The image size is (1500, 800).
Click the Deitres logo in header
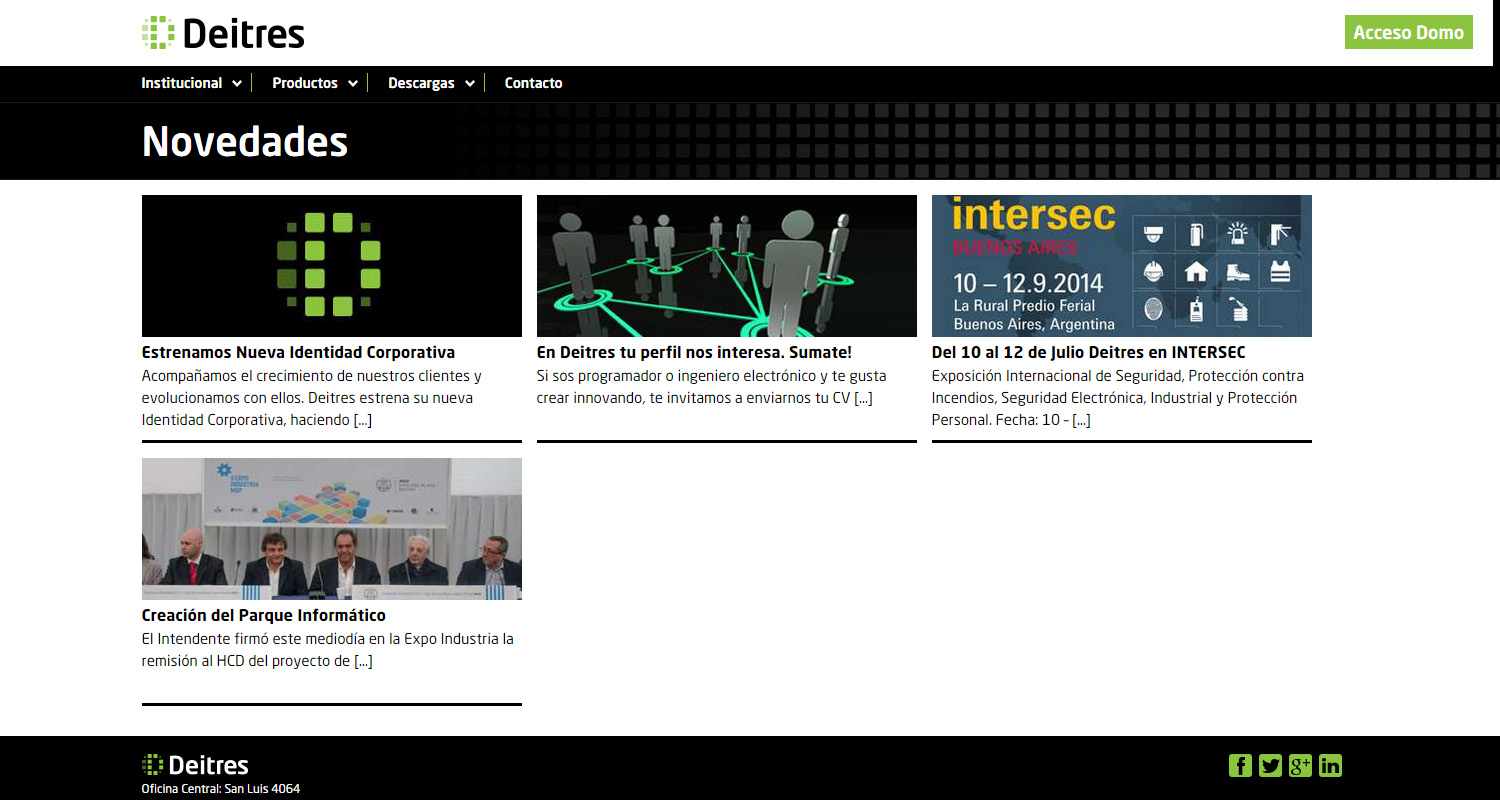coord(223,33)
